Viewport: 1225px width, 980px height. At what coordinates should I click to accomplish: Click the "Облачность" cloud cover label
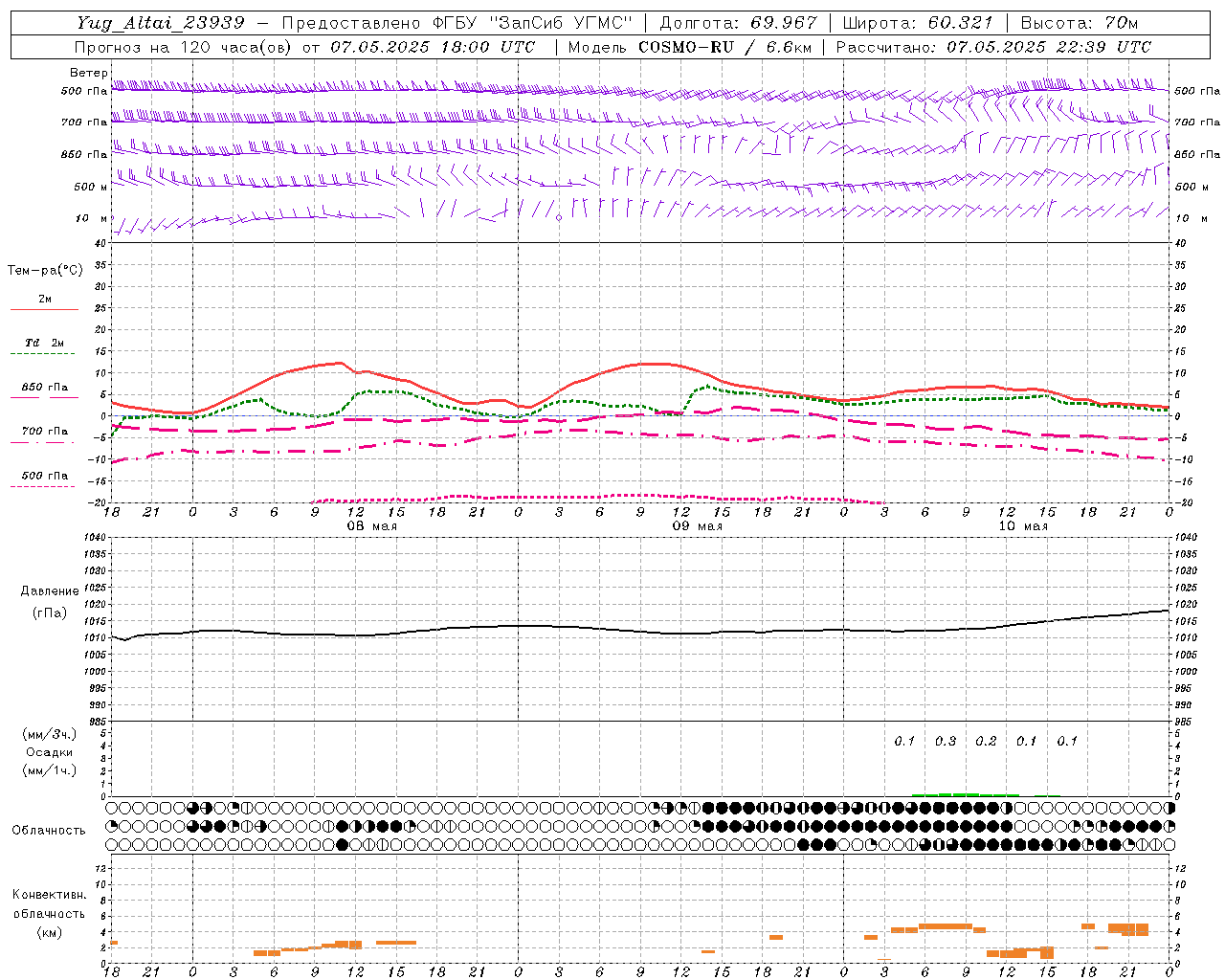[x=49, y=831]
